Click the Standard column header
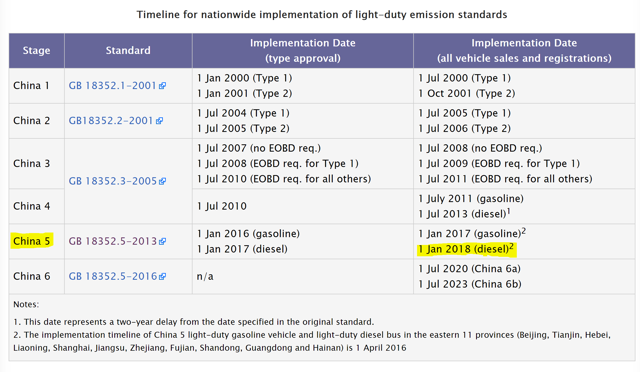The width and height of the screenshot is (640, 372). (128, 51)
